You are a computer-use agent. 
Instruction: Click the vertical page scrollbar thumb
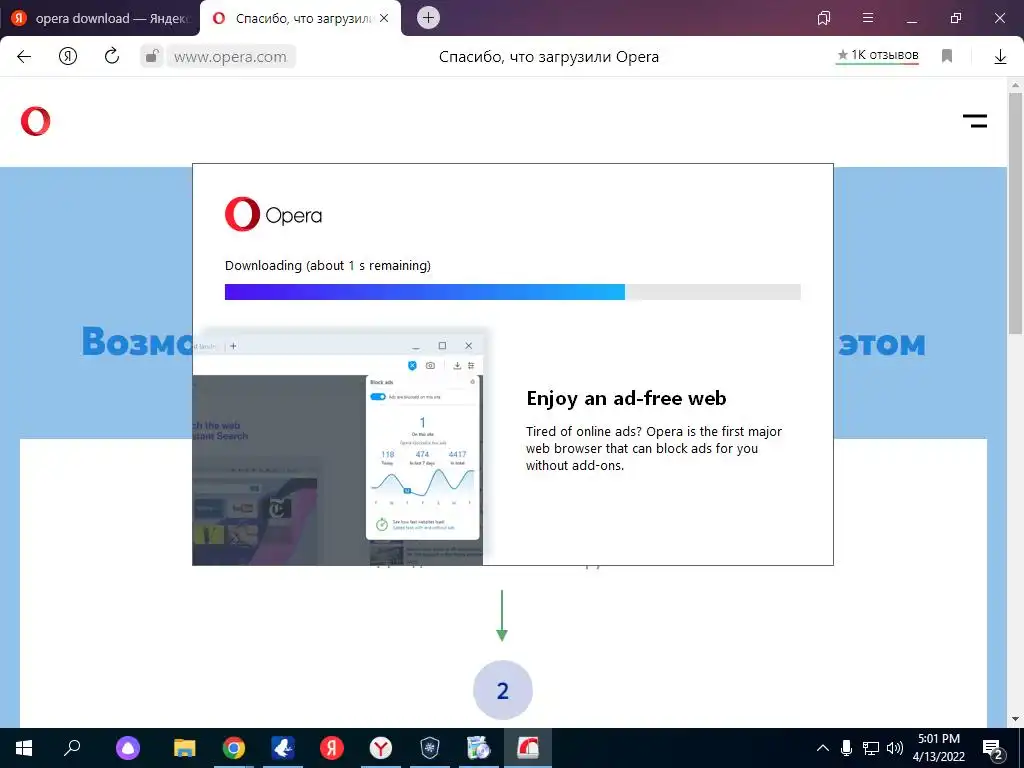(1015, 212)
